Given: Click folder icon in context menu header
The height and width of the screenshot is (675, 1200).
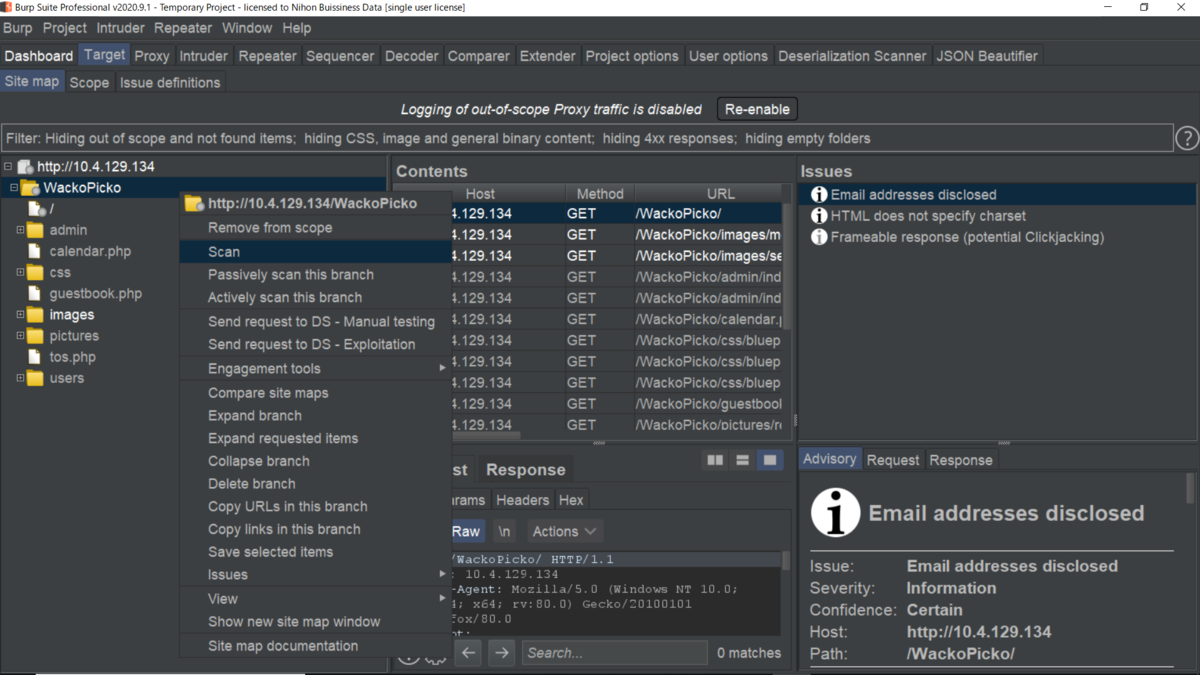Looking at the screenshot, I should pos(194,203).
